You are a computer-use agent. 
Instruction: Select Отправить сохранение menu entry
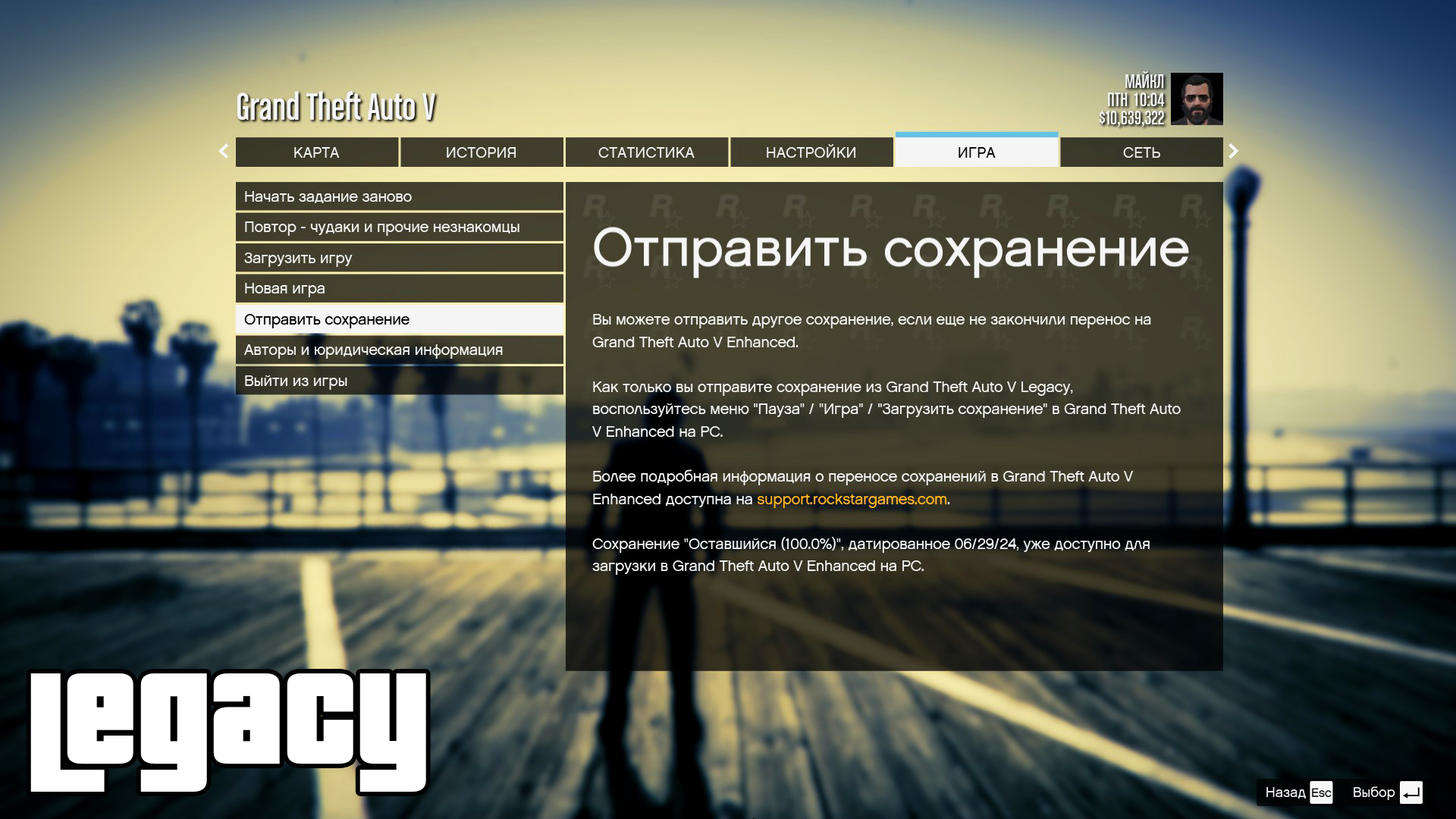(x=400, y=319)
